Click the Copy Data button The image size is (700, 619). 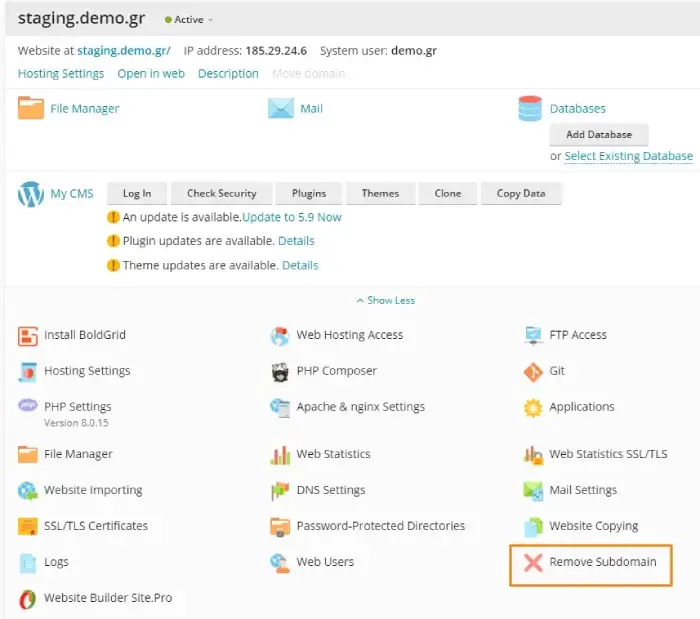tap(521, 193)
